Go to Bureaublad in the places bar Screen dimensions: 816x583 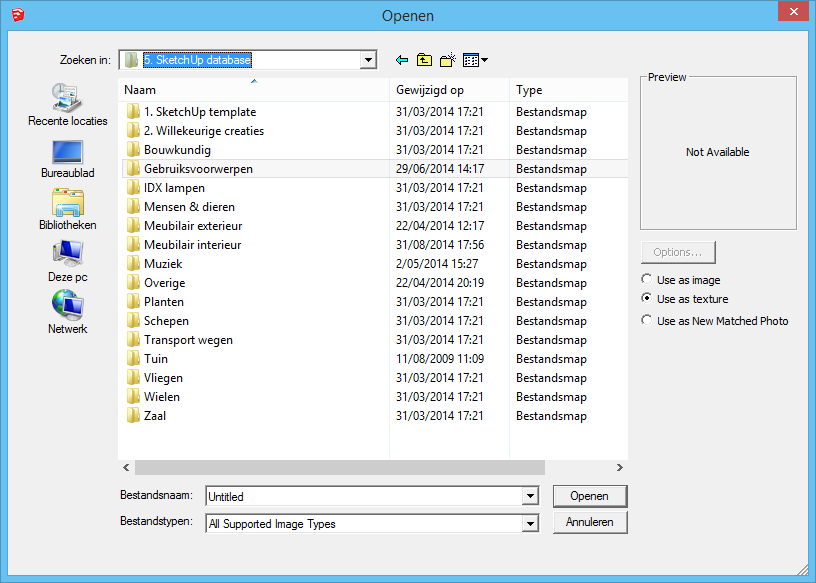pos(68,159)
